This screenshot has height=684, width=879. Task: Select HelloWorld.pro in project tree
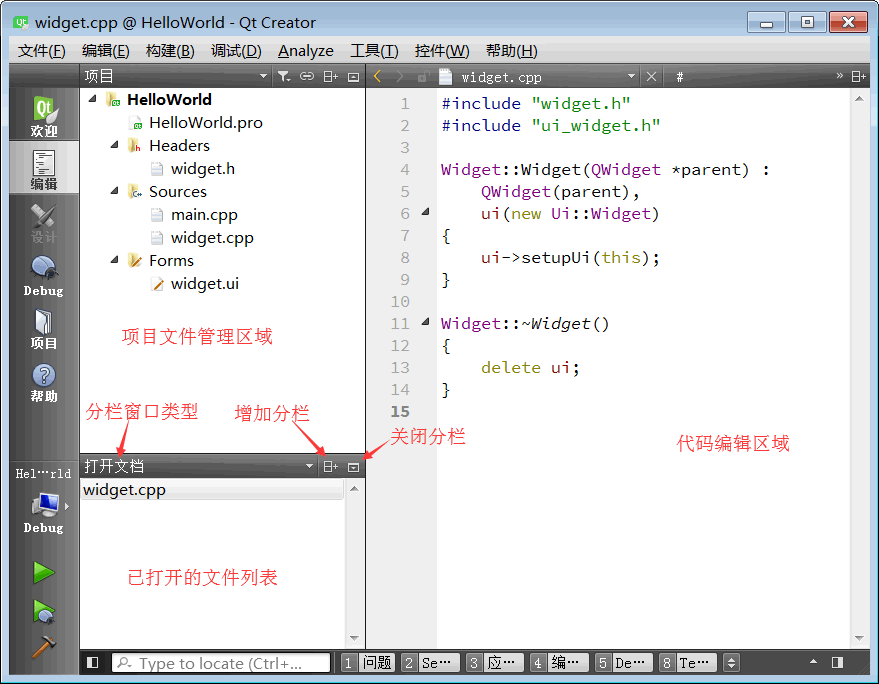(205, 122)
